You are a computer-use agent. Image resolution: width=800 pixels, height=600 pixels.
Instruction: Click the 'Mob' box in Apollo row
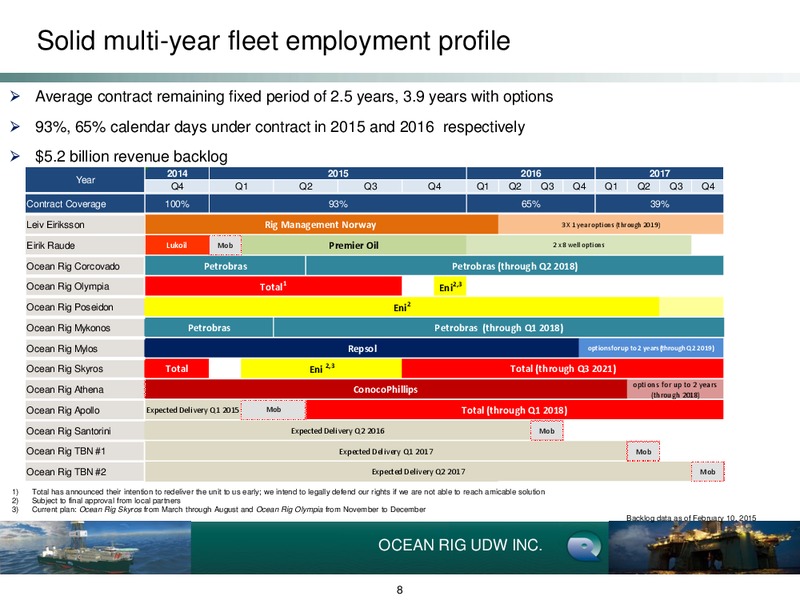(x=273, y=410)
